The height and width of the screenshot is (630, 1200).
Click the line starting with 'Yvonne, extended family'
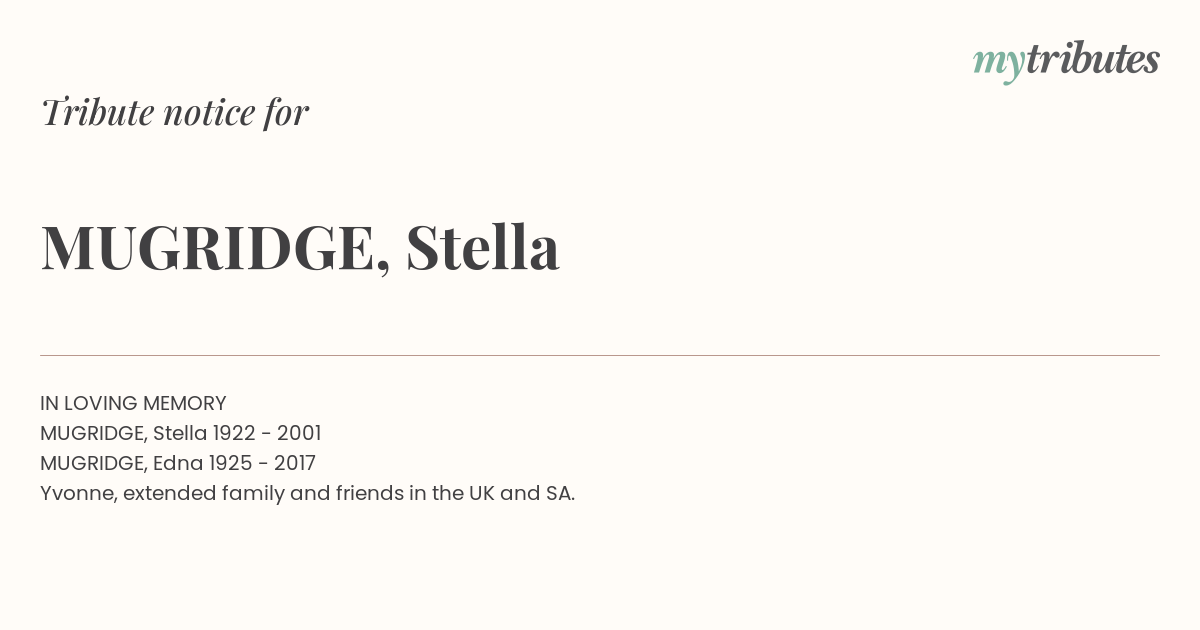[x=308, y=494]
